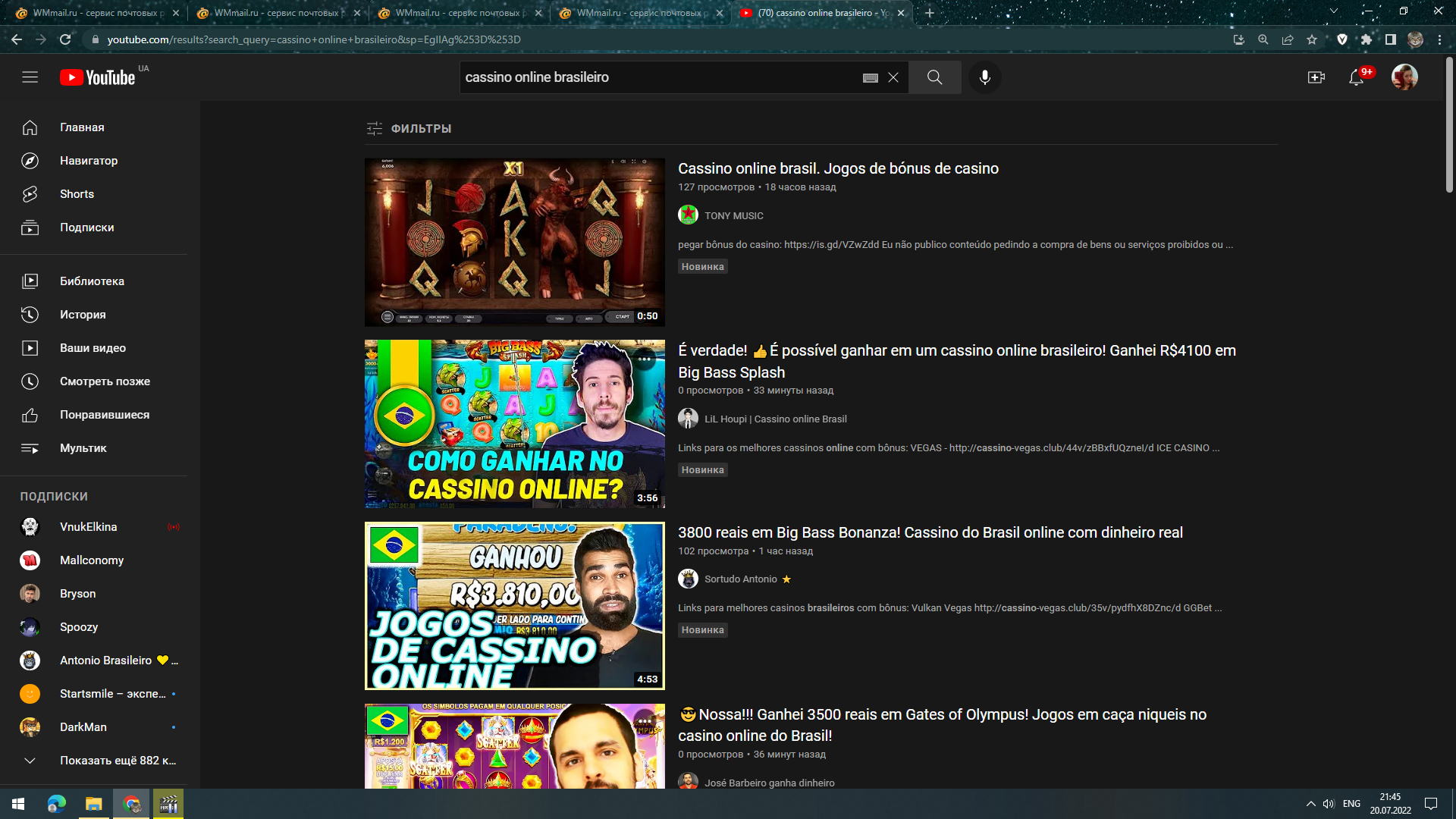This screenshot has width=1456, height=819.
Task: Open title Cassino online brasil. Jogos de bónus
Action: [x=838, y=168]
